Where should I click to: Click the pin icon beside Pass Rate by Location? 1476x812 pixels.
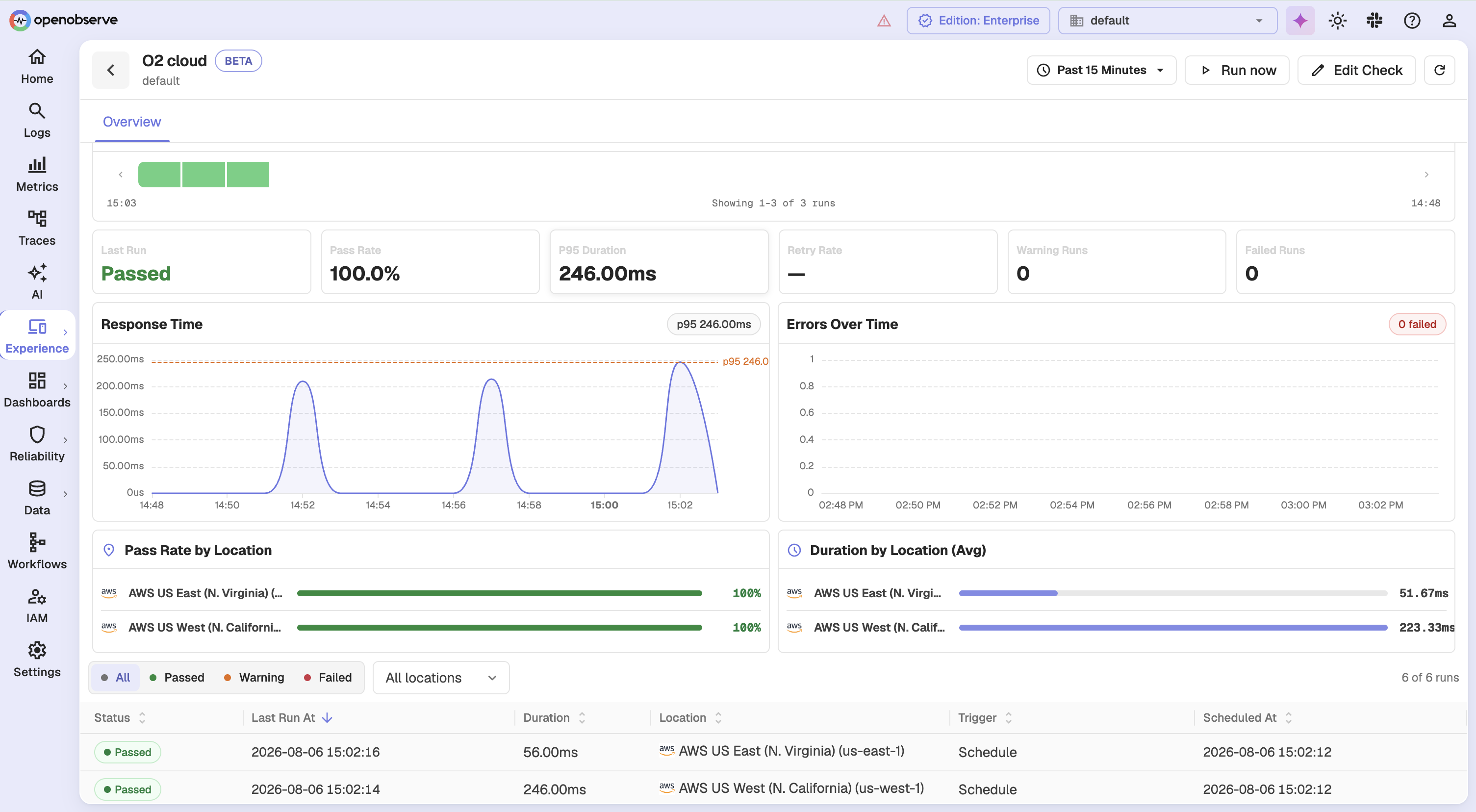click(109, 550)
